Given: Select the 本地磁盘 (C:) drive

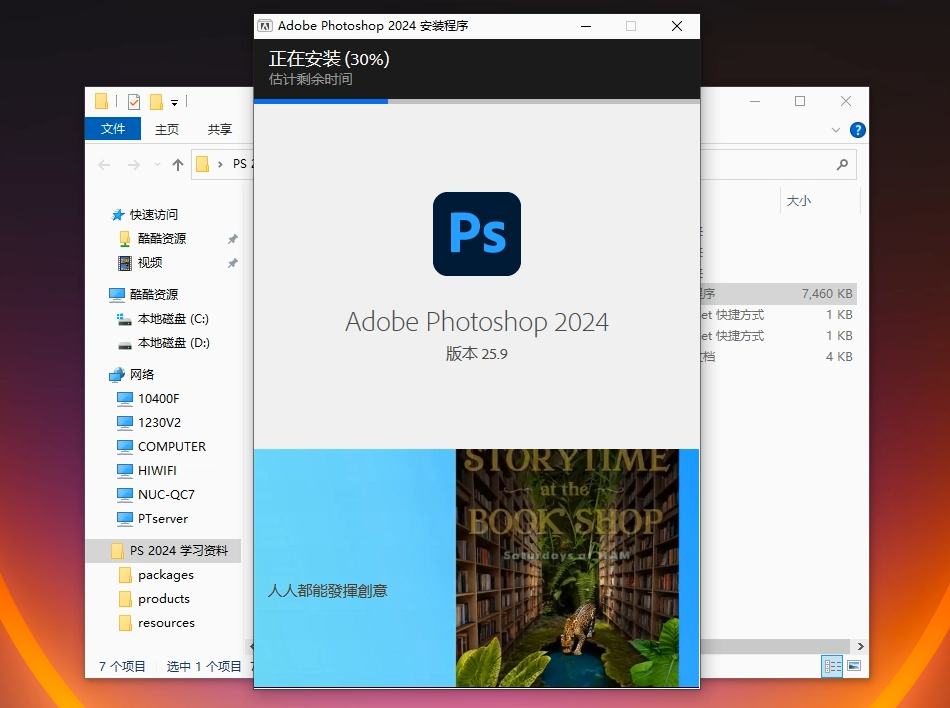Looking at the screenshot, I should (x=173, y=318).
